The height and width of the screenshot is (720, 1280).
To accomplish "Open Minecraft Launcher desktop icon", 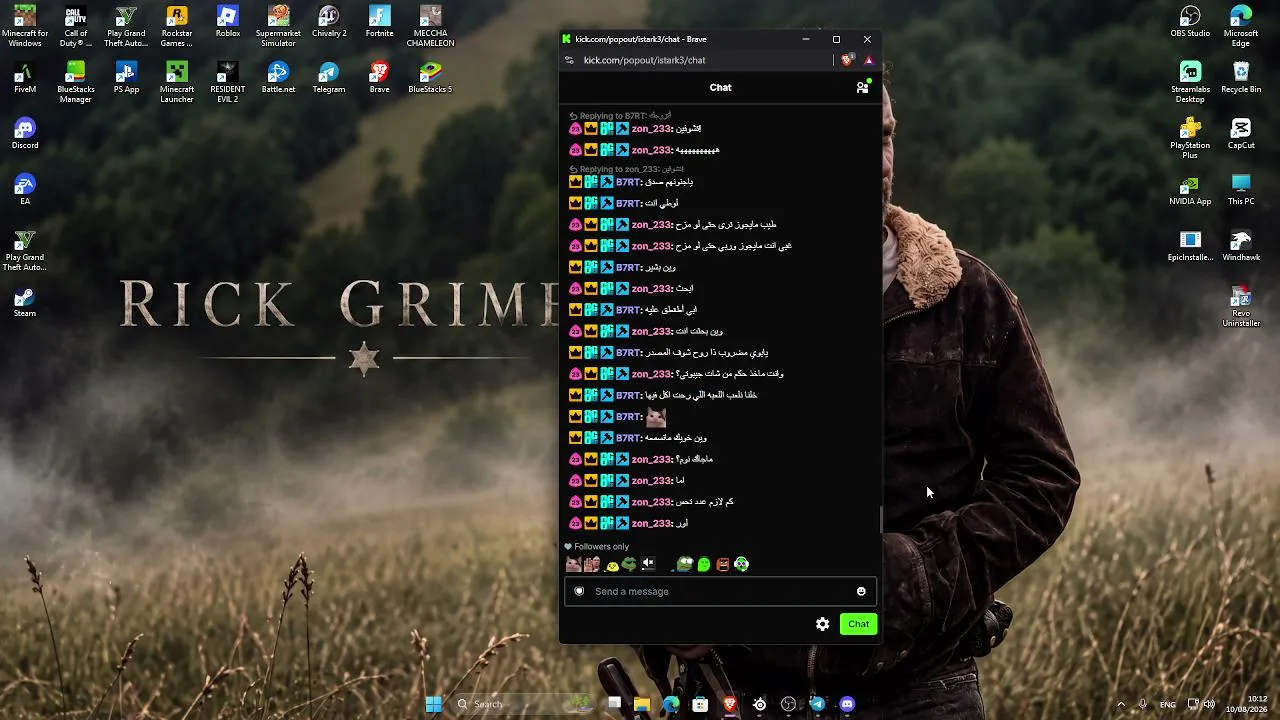I will pyautogui.click(x=177, y=82).
